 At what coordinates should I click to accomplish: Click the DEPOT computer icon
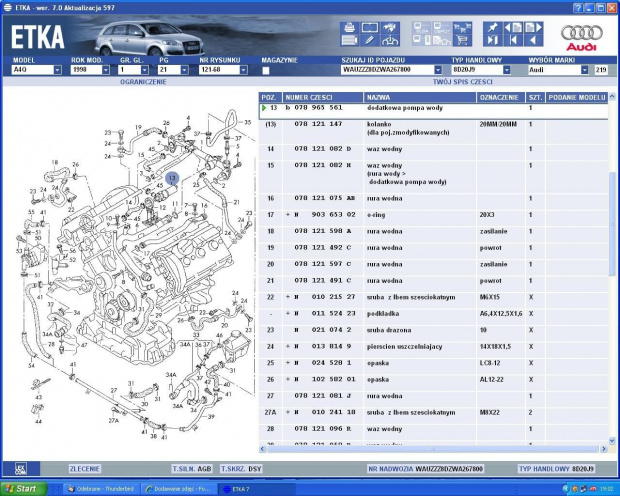pyautogui.click(x=442, y=28)
